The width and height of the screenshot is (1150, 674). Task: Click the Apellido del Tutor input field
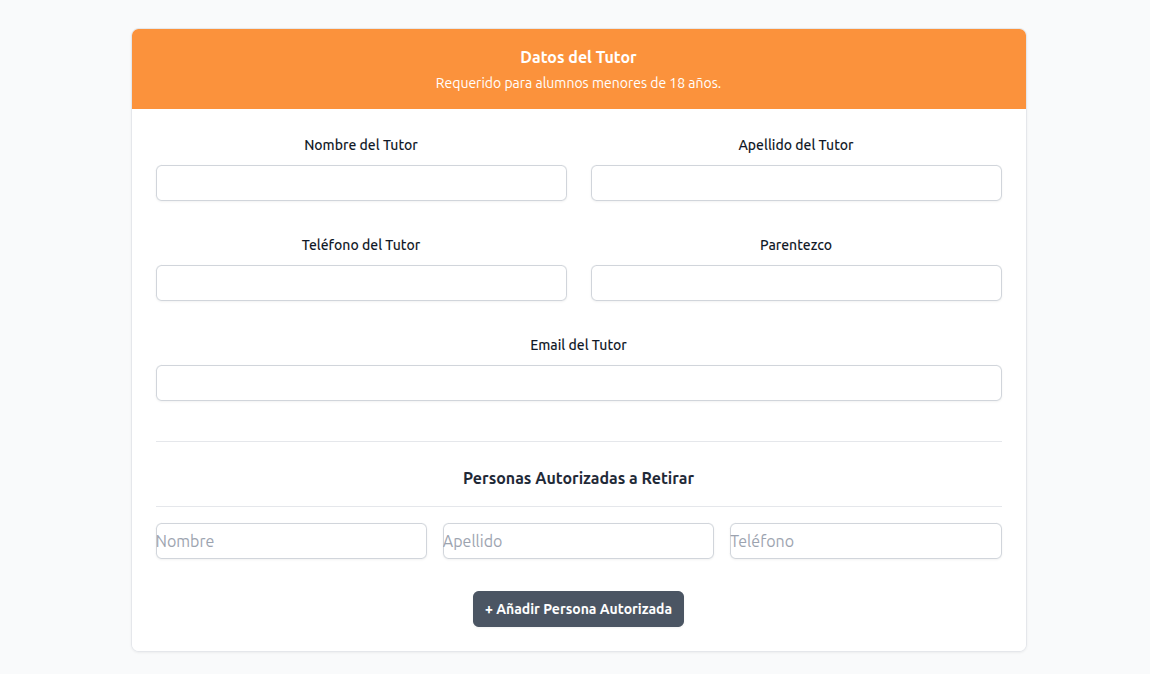click(795, 183)
